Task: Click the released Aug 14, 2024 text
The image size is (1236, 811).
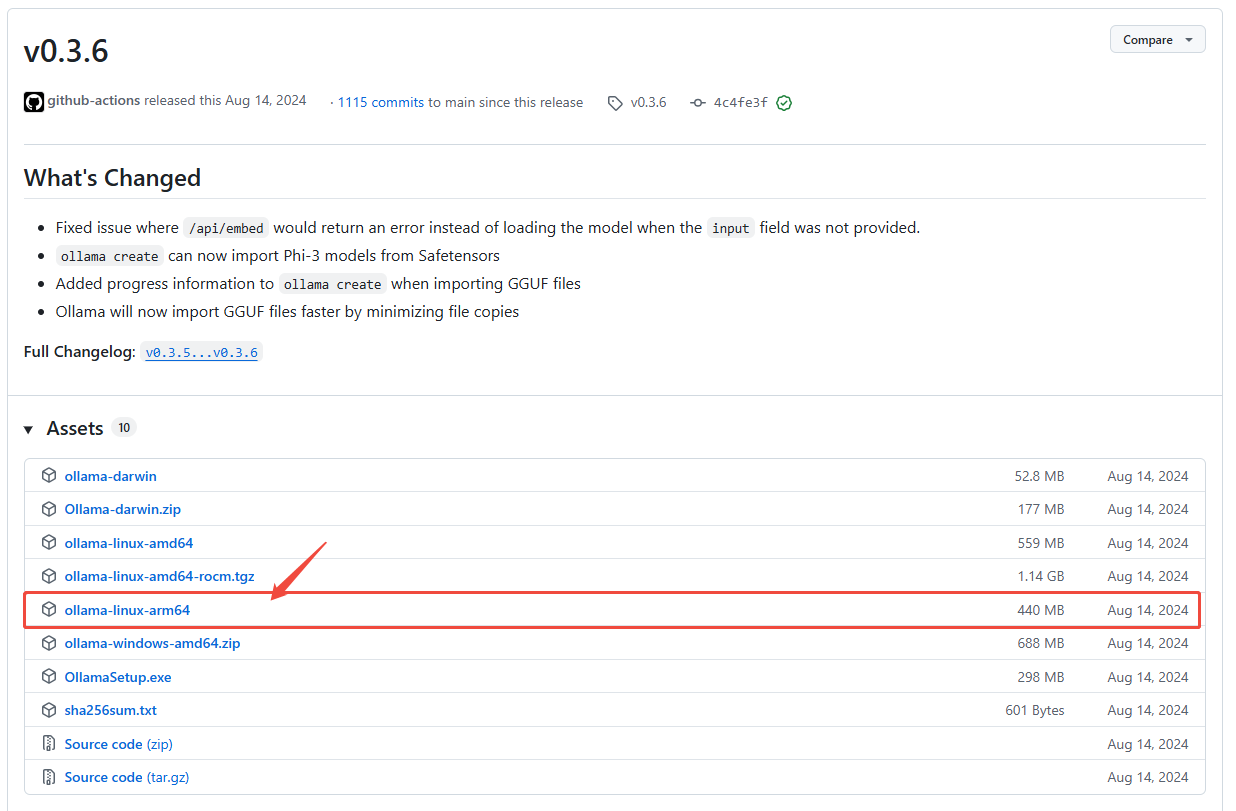Action: [225, 101]
